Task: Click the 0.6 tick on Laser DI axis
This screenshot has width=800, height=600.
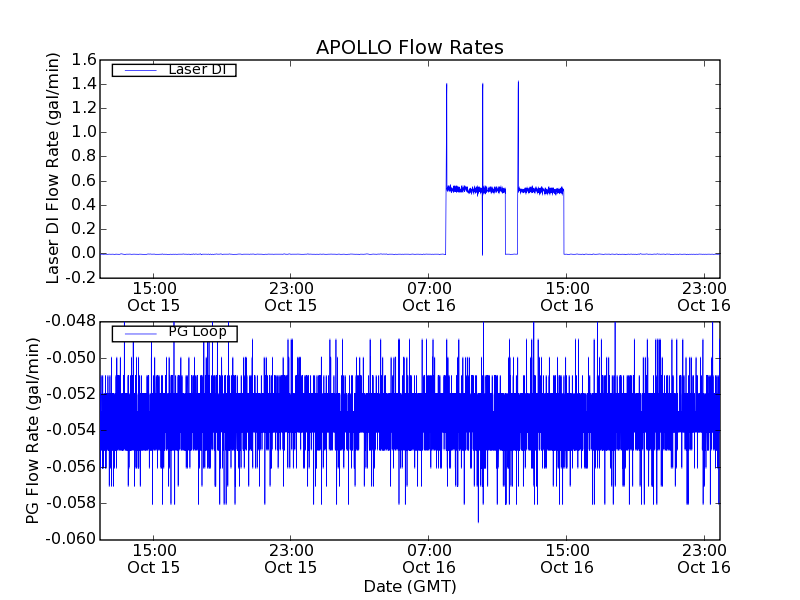Action: [x=84, y=181]
